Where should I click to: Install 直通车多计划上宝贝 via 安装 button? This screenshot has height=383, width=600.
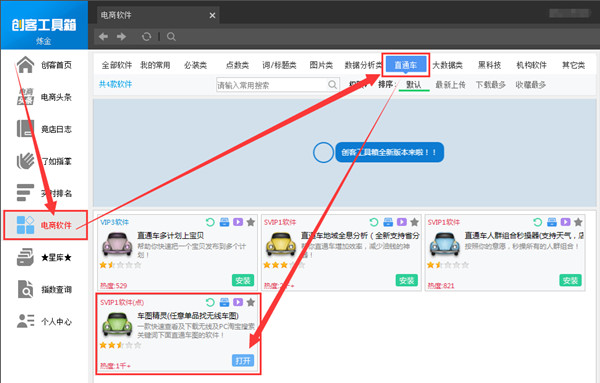click(x=243, y=280)
